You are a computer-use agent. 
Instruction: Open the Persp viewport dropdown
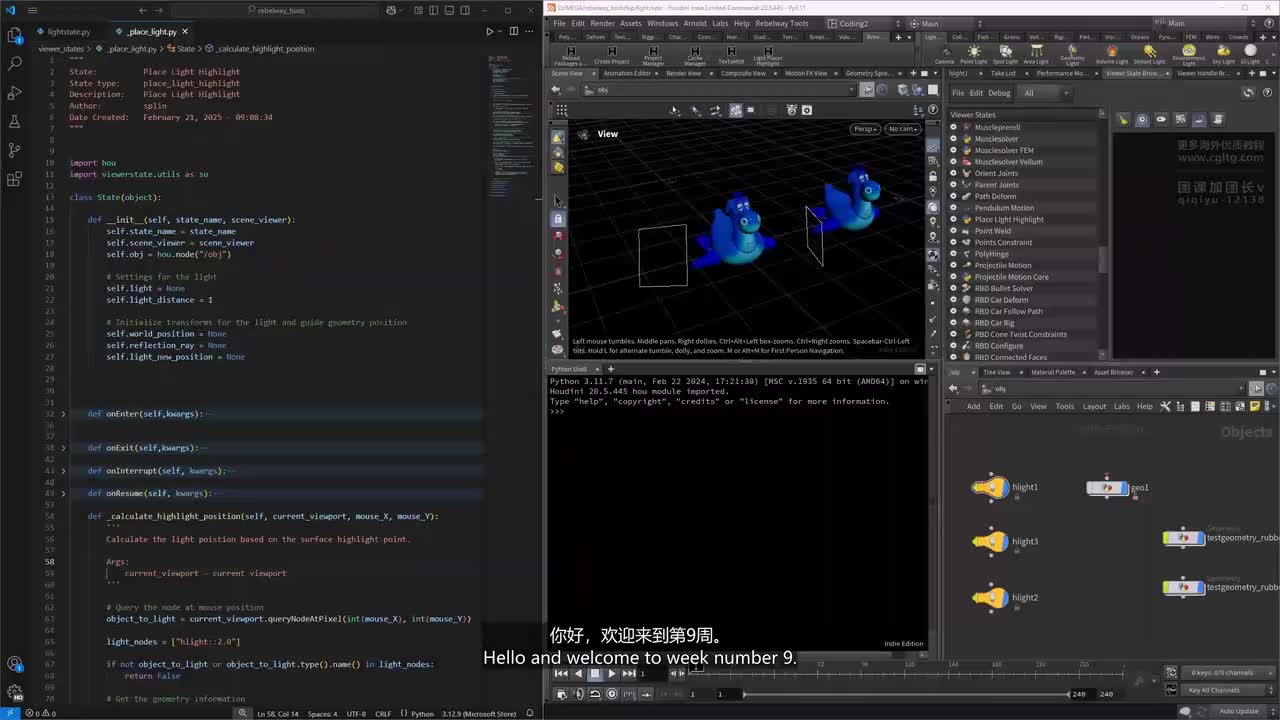pos(865,129)
